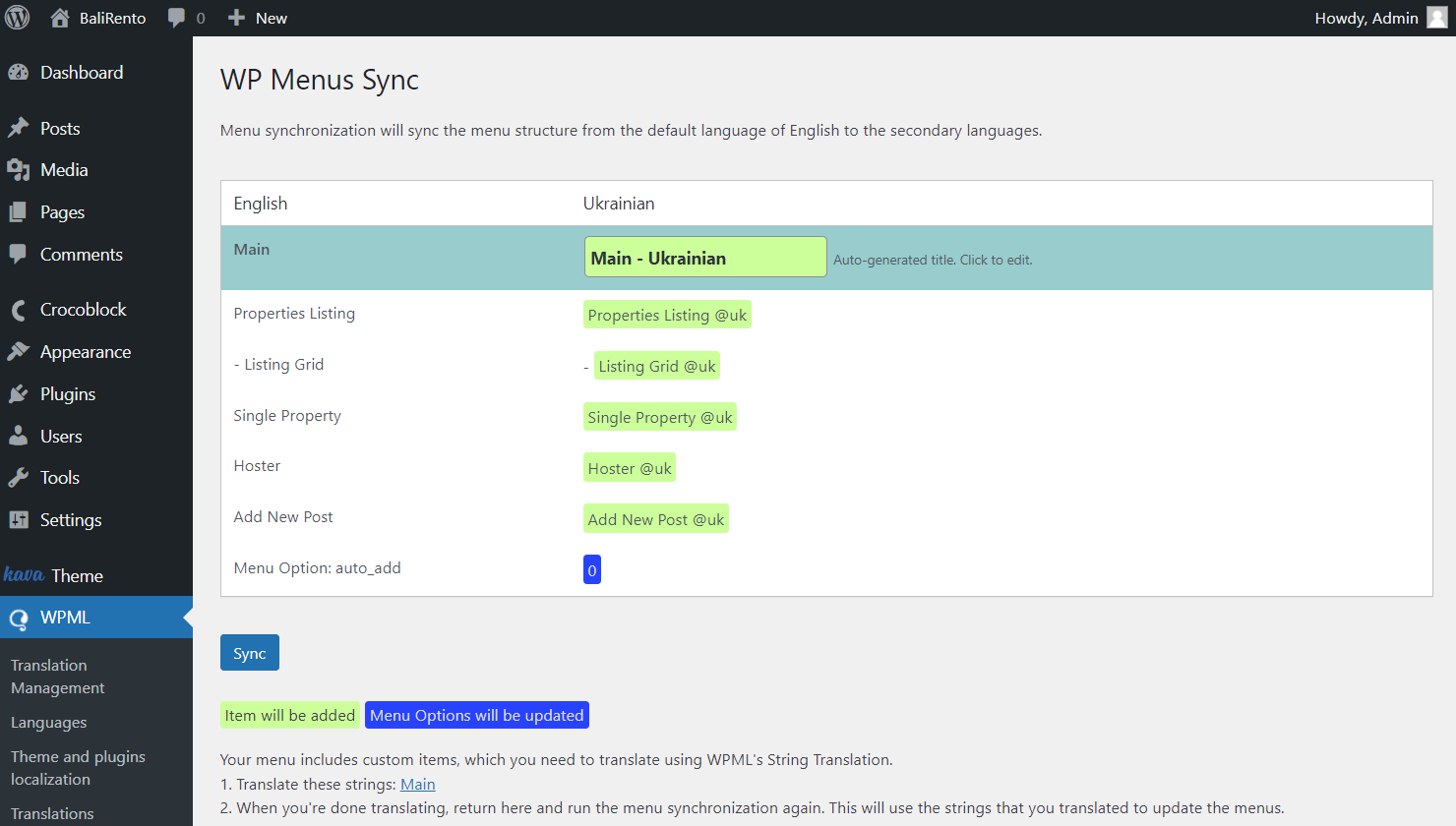Click the Listing Grid @uk item

(657, 366)
